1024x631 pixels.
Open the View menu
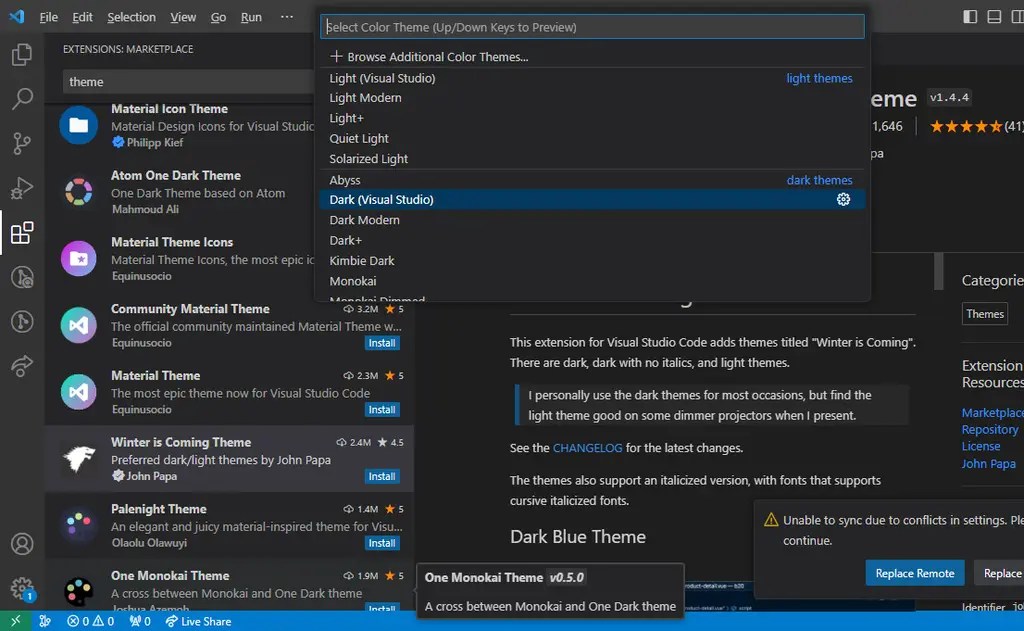(x=183, y=17)
